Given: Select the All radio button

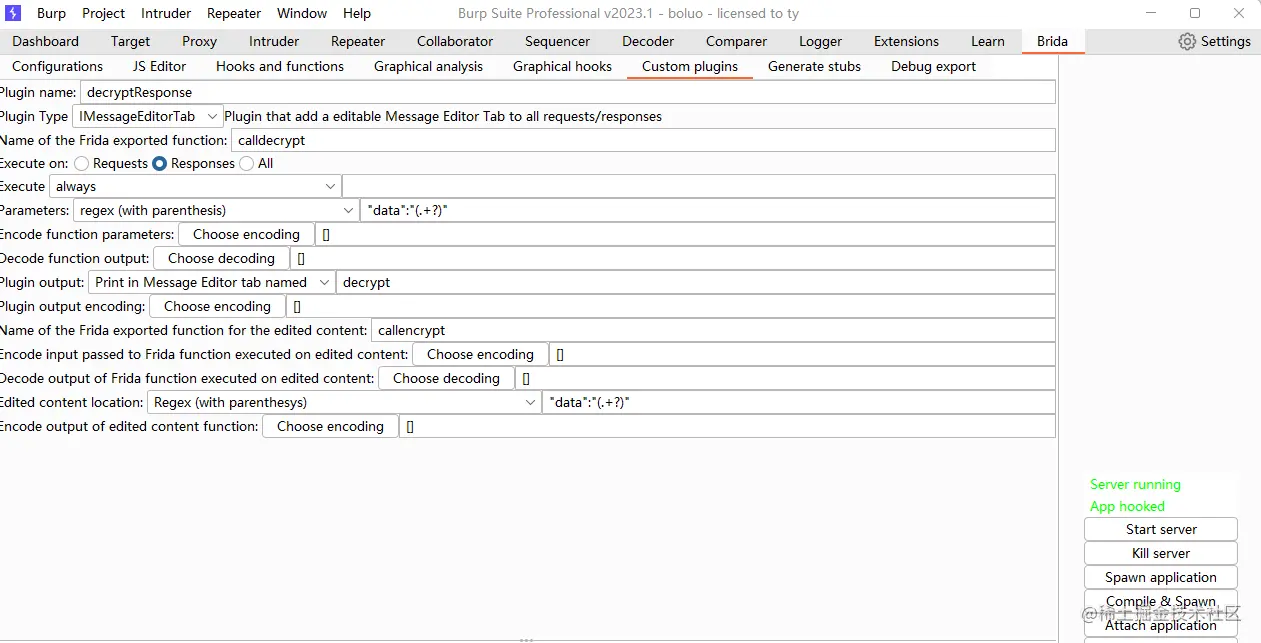Looking at the screenshot, I should pos(247,163).
